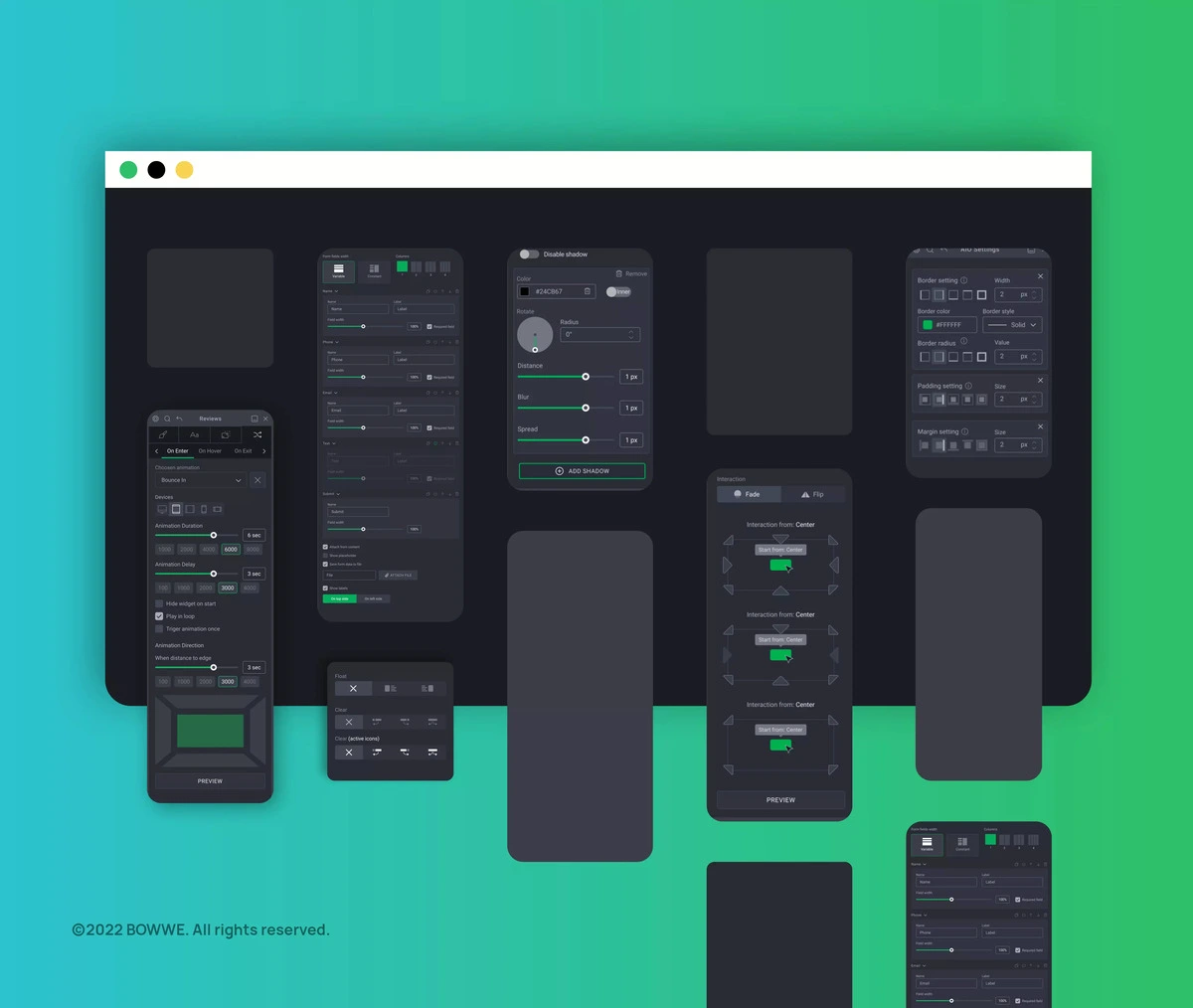Select float right icon in the Float row
Screen dimensions: 1193x1008
point(427,688)
